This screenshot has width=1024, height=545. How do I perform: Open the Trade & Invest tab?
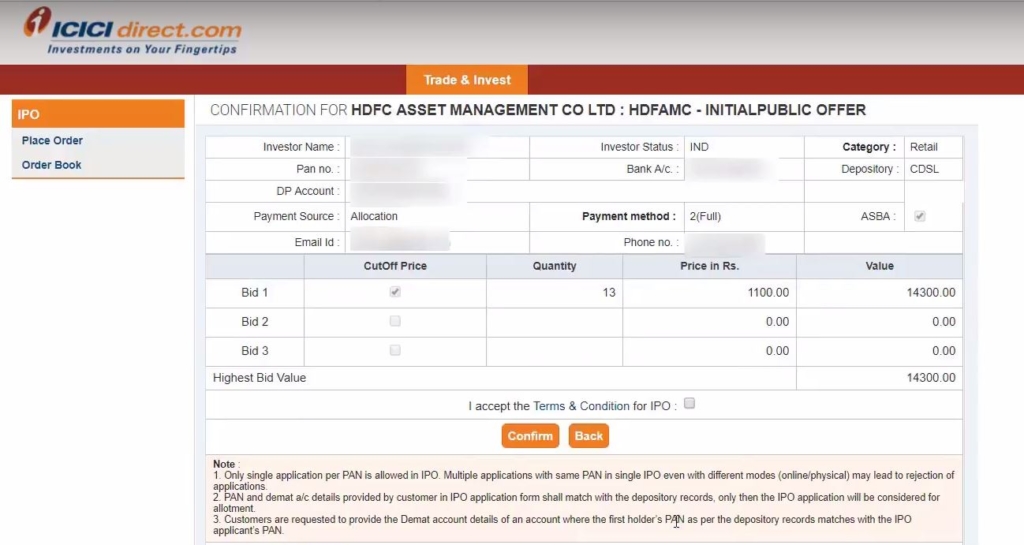(467, 80)
